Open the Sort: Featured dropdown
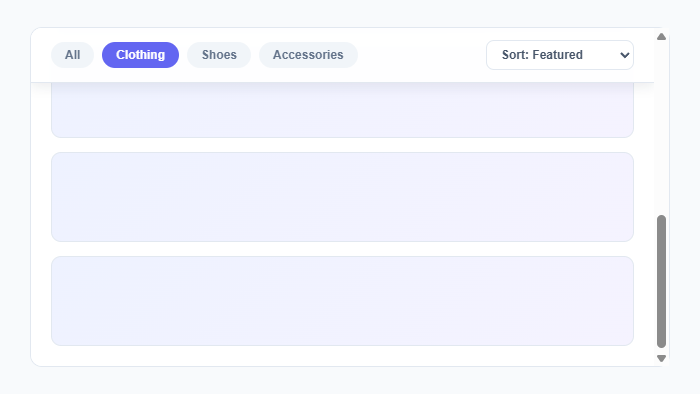This screenshot has width=700, height=394. (x=560, y=55)
